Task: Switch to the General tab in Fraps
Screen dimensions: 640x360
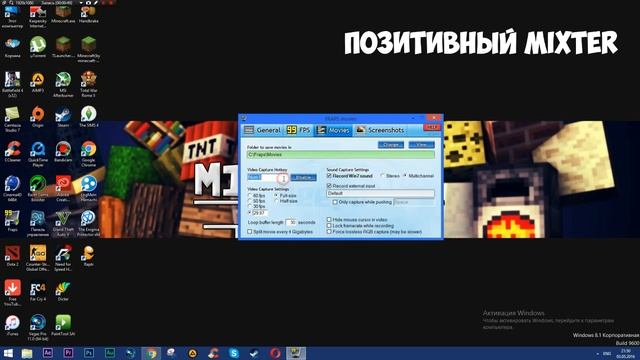Action: (262, 130)
